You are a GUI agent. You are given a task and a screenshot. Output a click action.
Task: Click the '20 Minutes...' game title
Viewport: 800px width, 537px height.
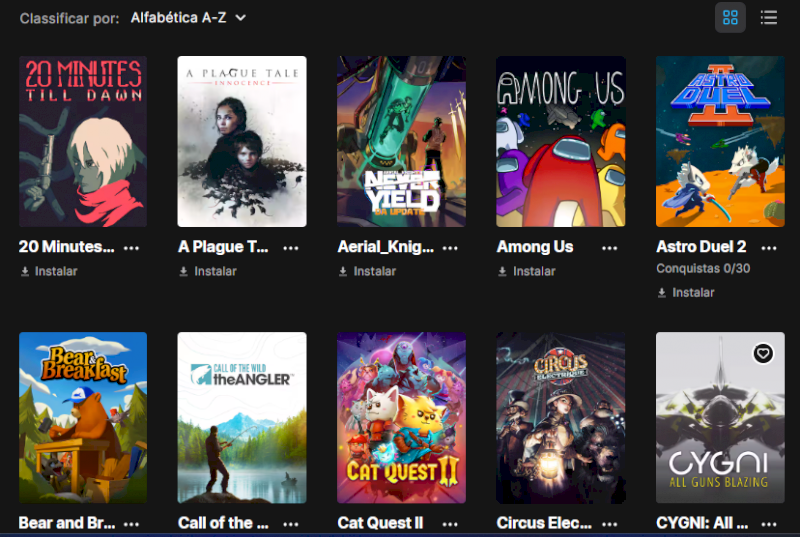[x=66, y=247]
